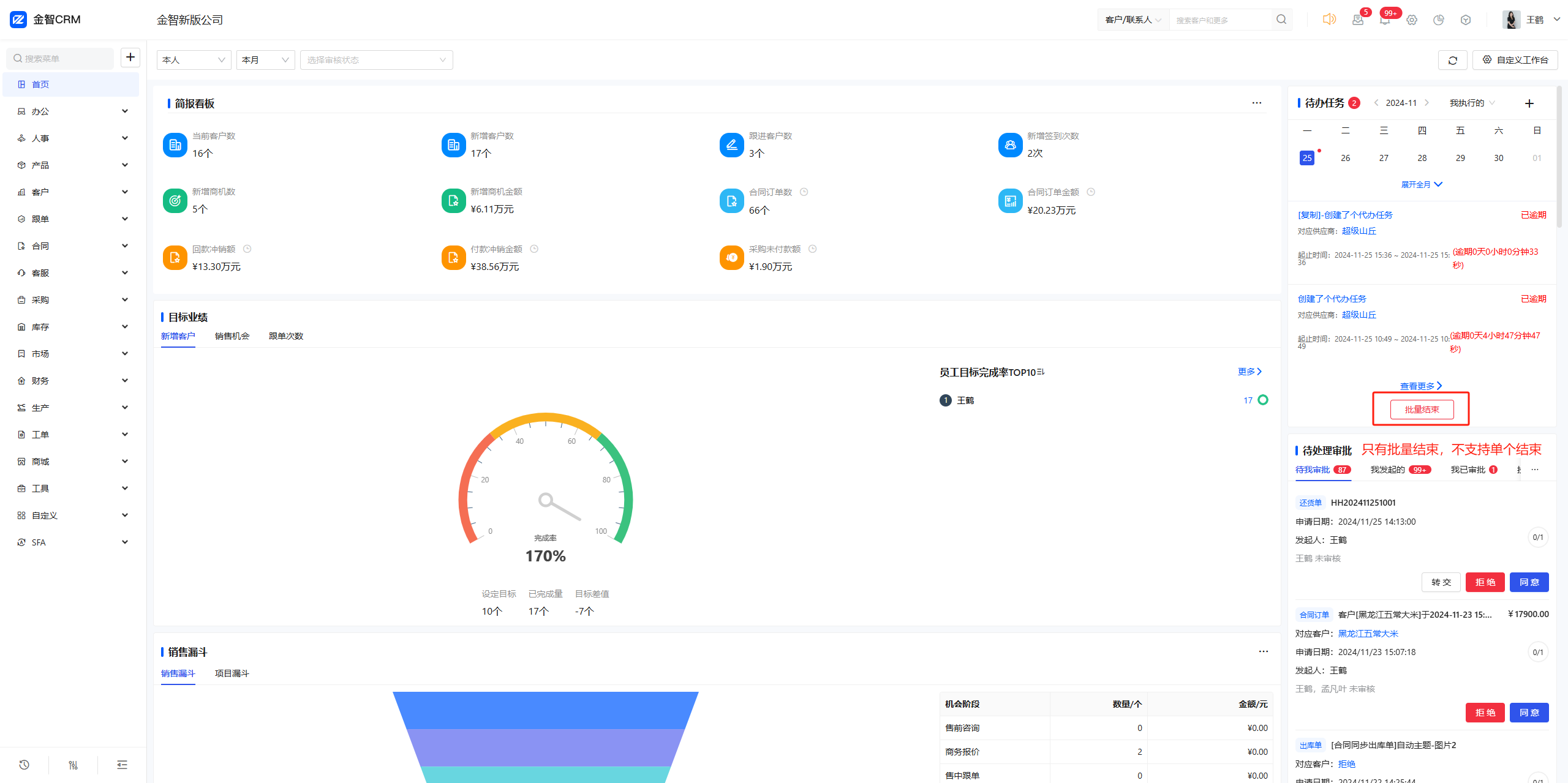Select date 27 in the todo calendar

click(x=1384, y=158)
